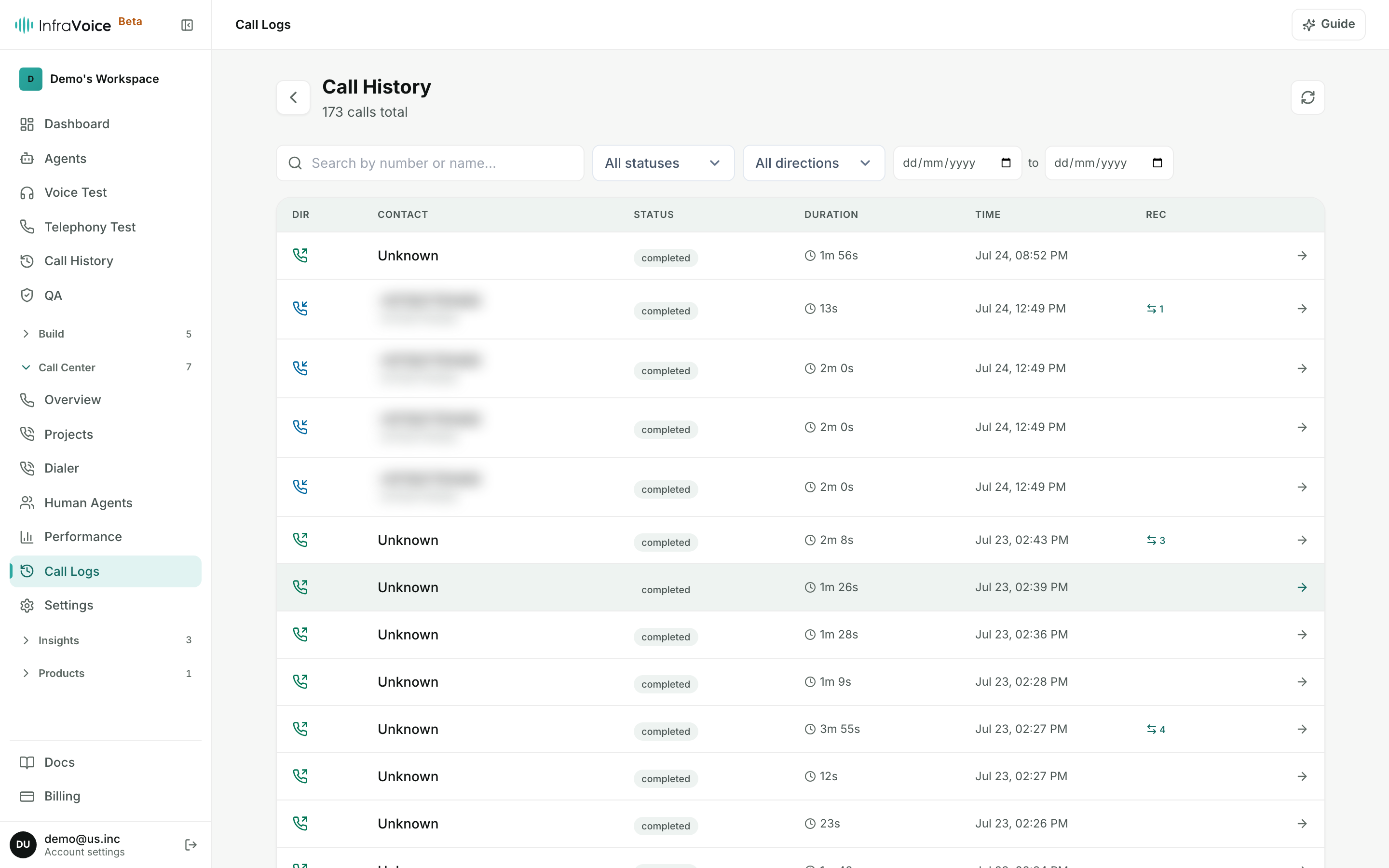Click the DU avatar
1389x868 pixels.
23,844
